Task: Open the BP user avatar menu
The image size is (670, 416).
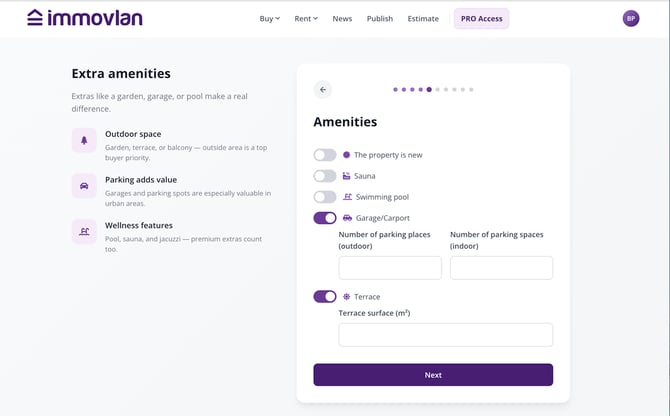Action: [x=631, y=18]
